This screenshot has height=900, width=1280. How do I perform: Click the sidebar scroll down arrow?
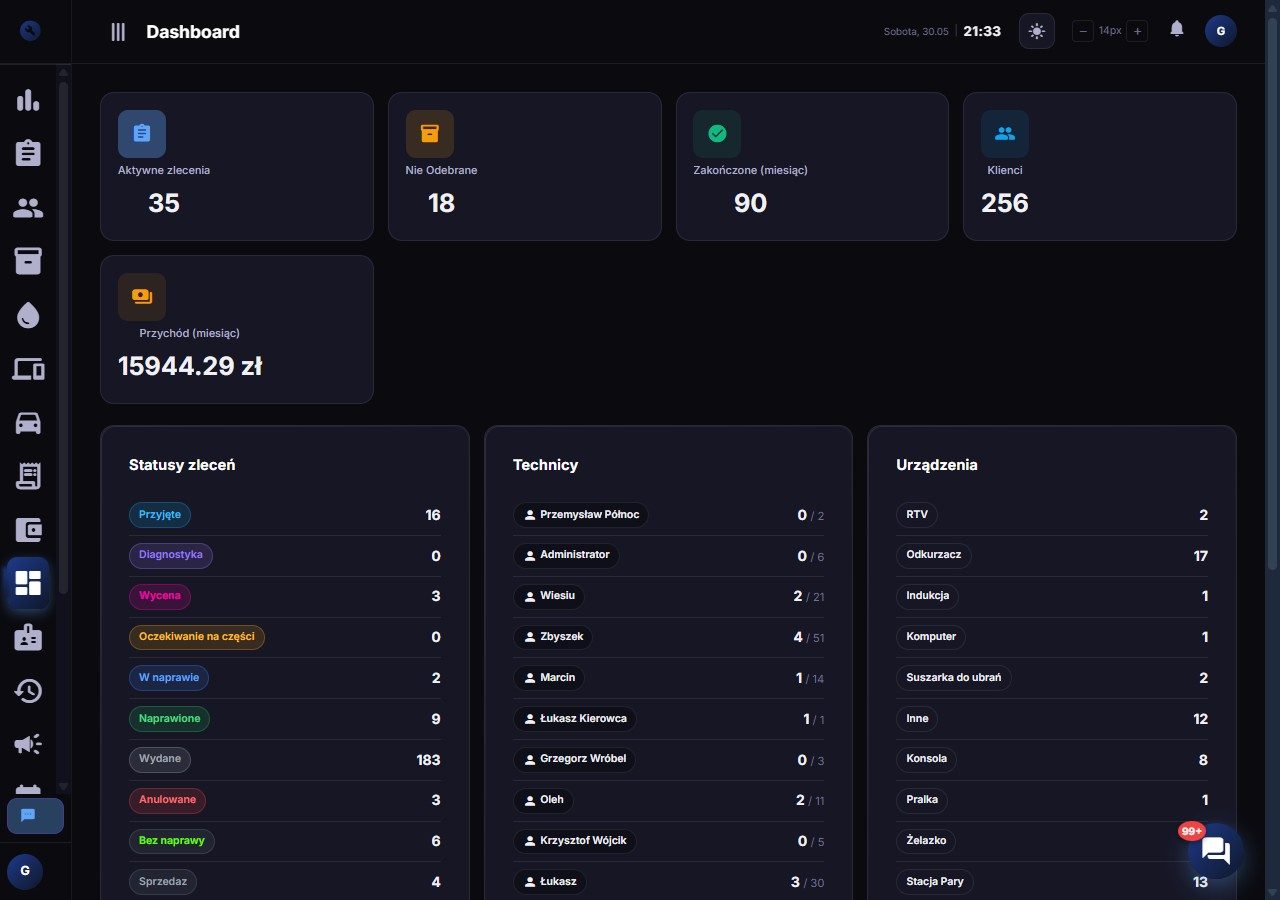(x=64, y=787)
